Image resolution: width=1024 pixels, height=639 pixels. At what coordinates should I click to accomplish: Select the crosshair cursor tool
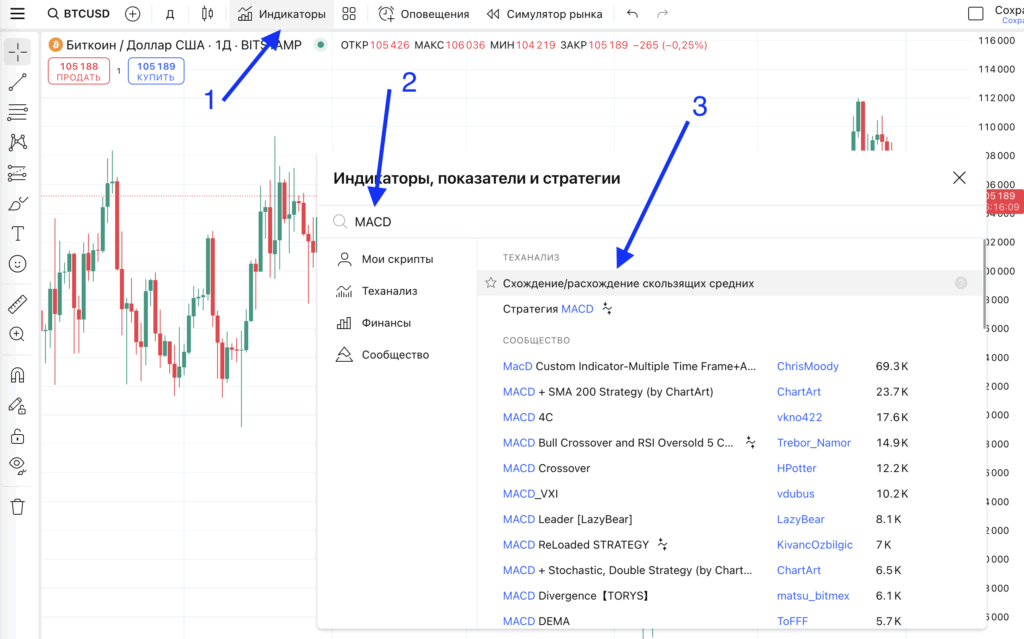(x=18, y=52)
